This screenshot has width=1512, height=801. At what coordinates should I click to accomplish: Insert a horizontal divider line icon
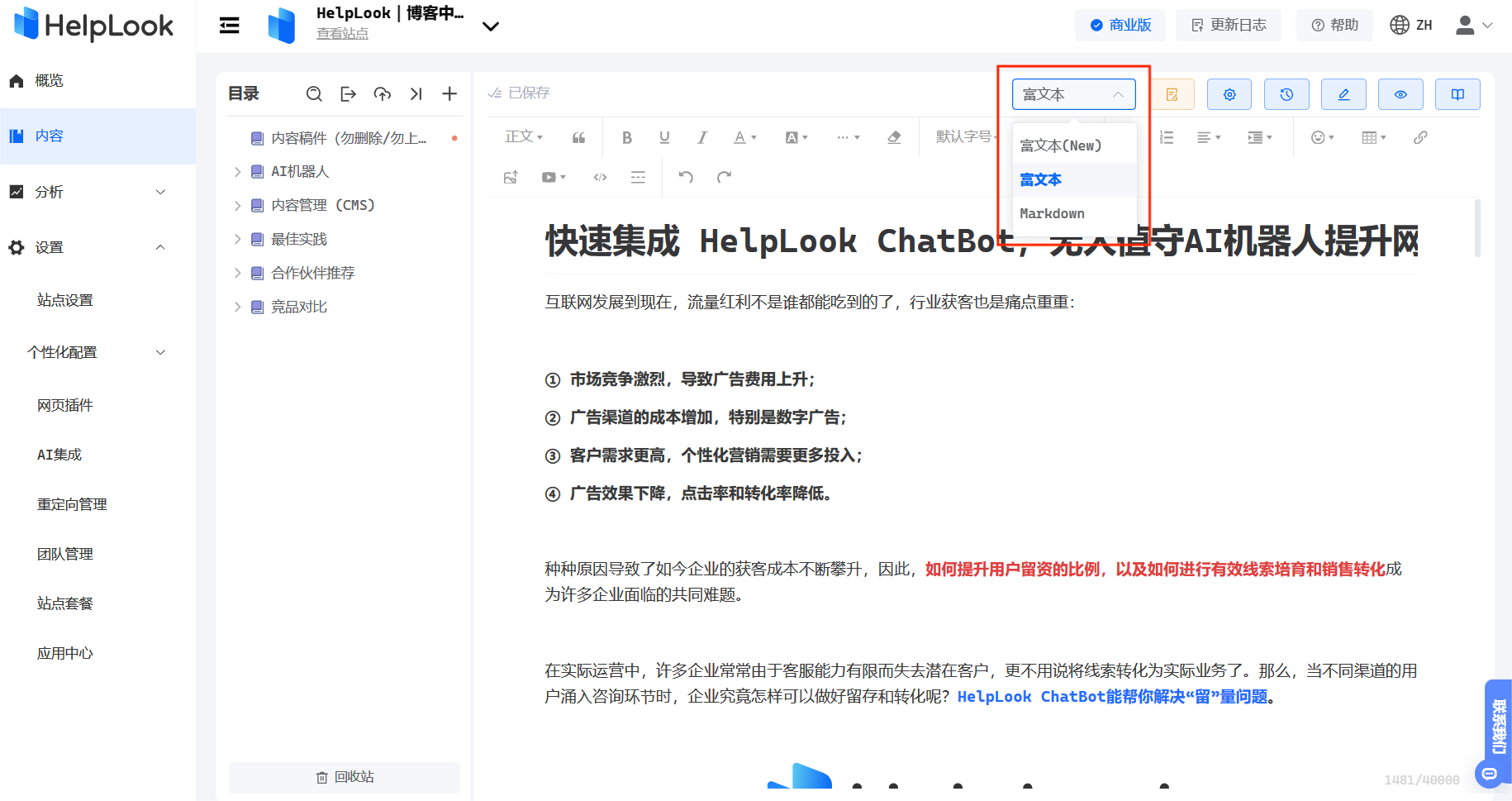[638, 177]
